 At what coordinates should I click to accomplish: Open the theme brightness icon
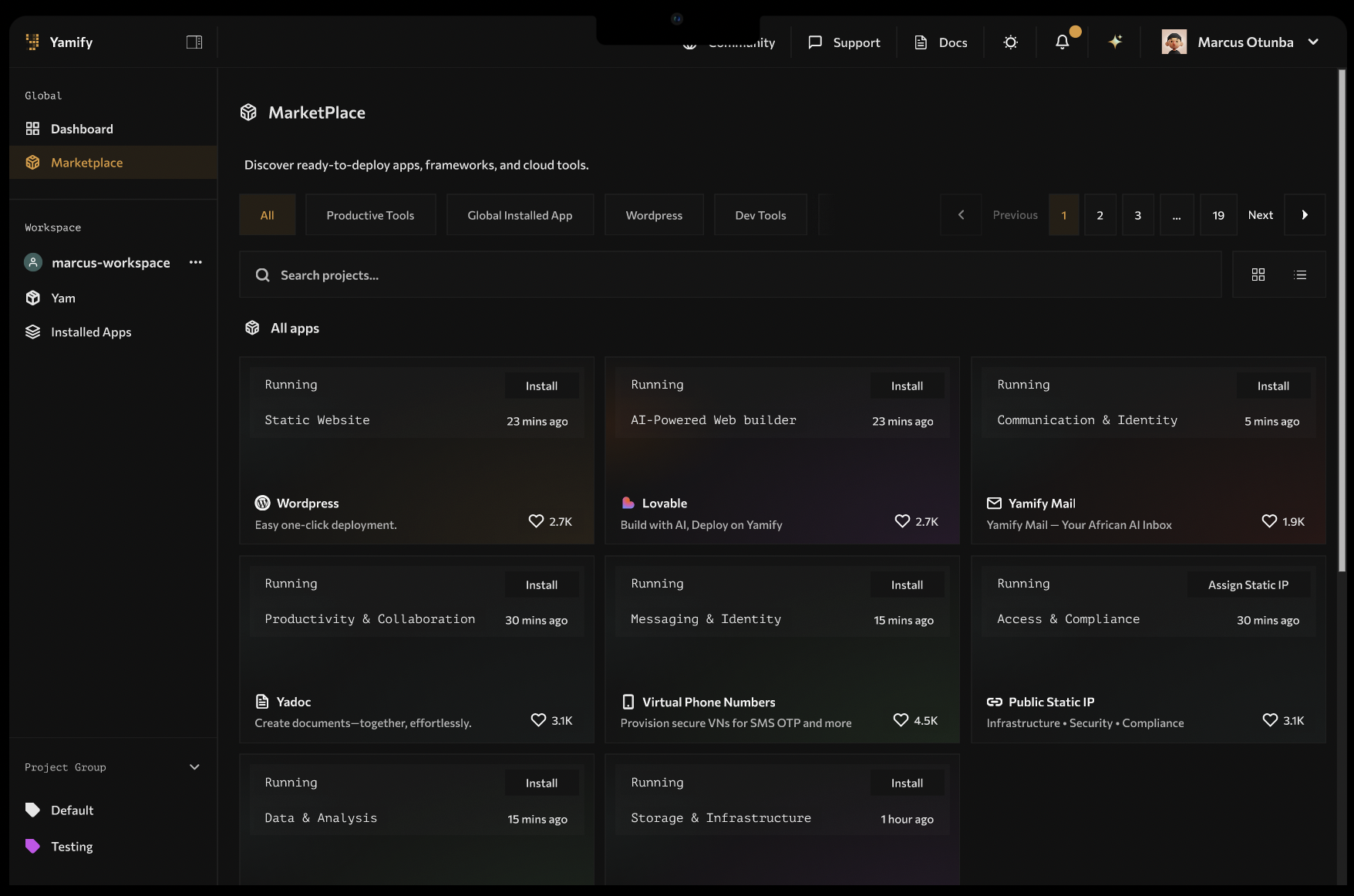[x=1010, y=42]
